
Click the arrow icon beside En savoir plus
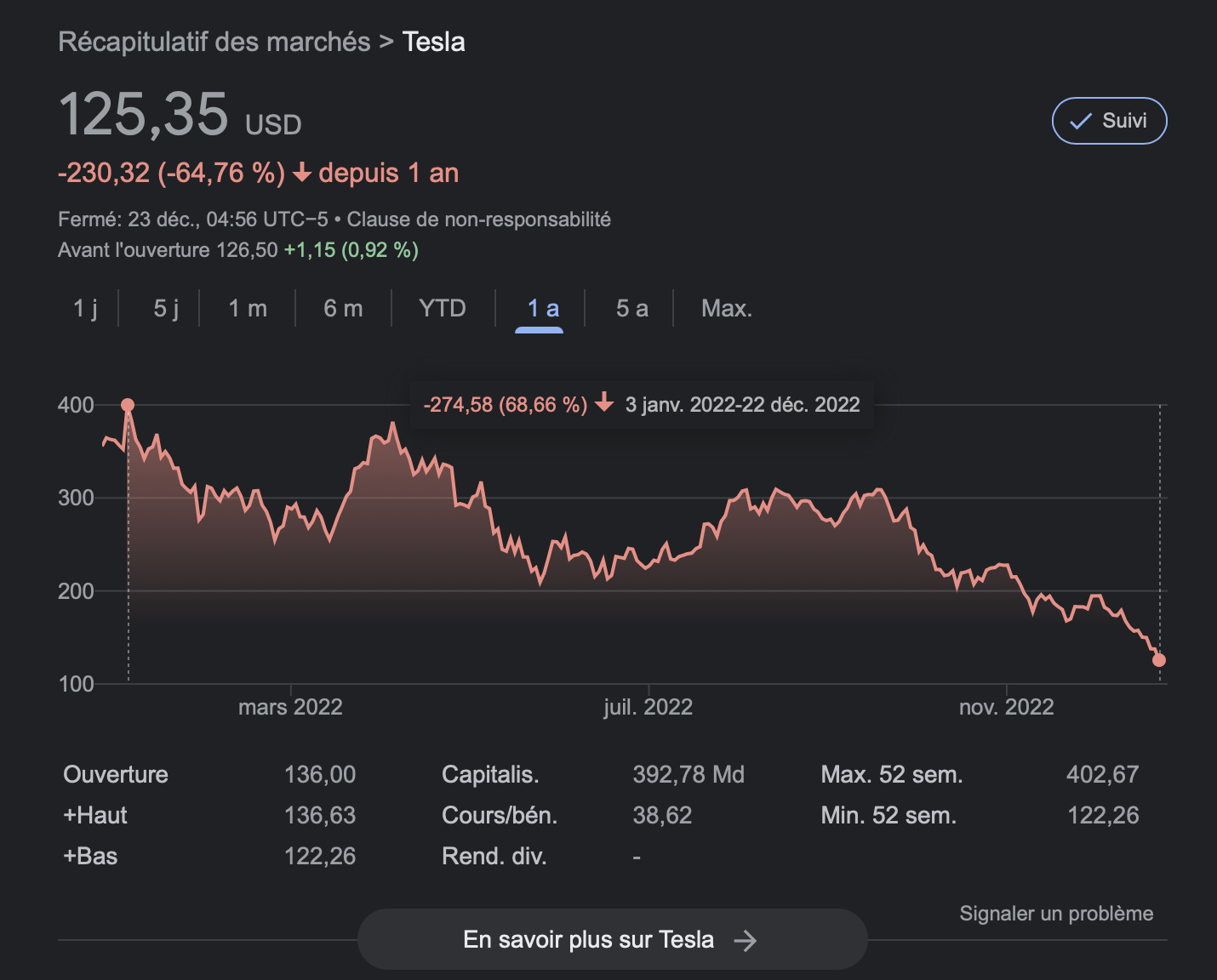pyautogui.click(x=745, y=940)
